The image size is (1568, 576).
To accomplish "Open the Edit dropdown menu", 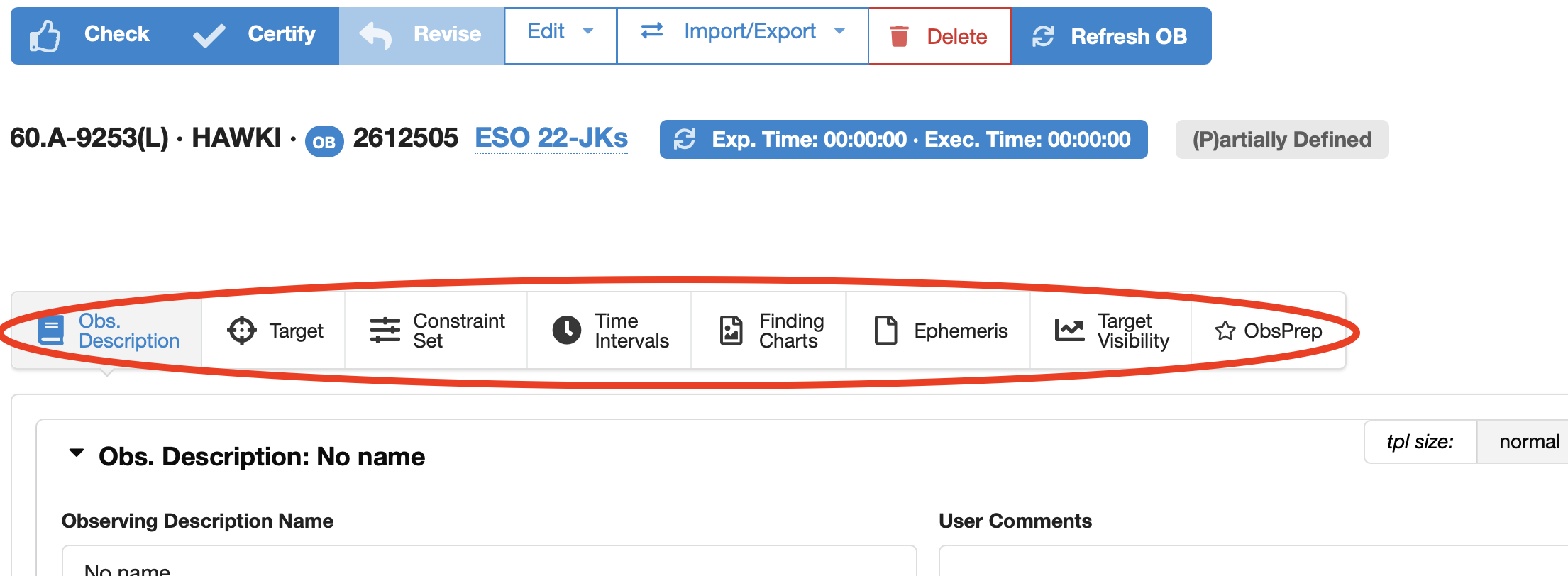I will tap(560, 32).
